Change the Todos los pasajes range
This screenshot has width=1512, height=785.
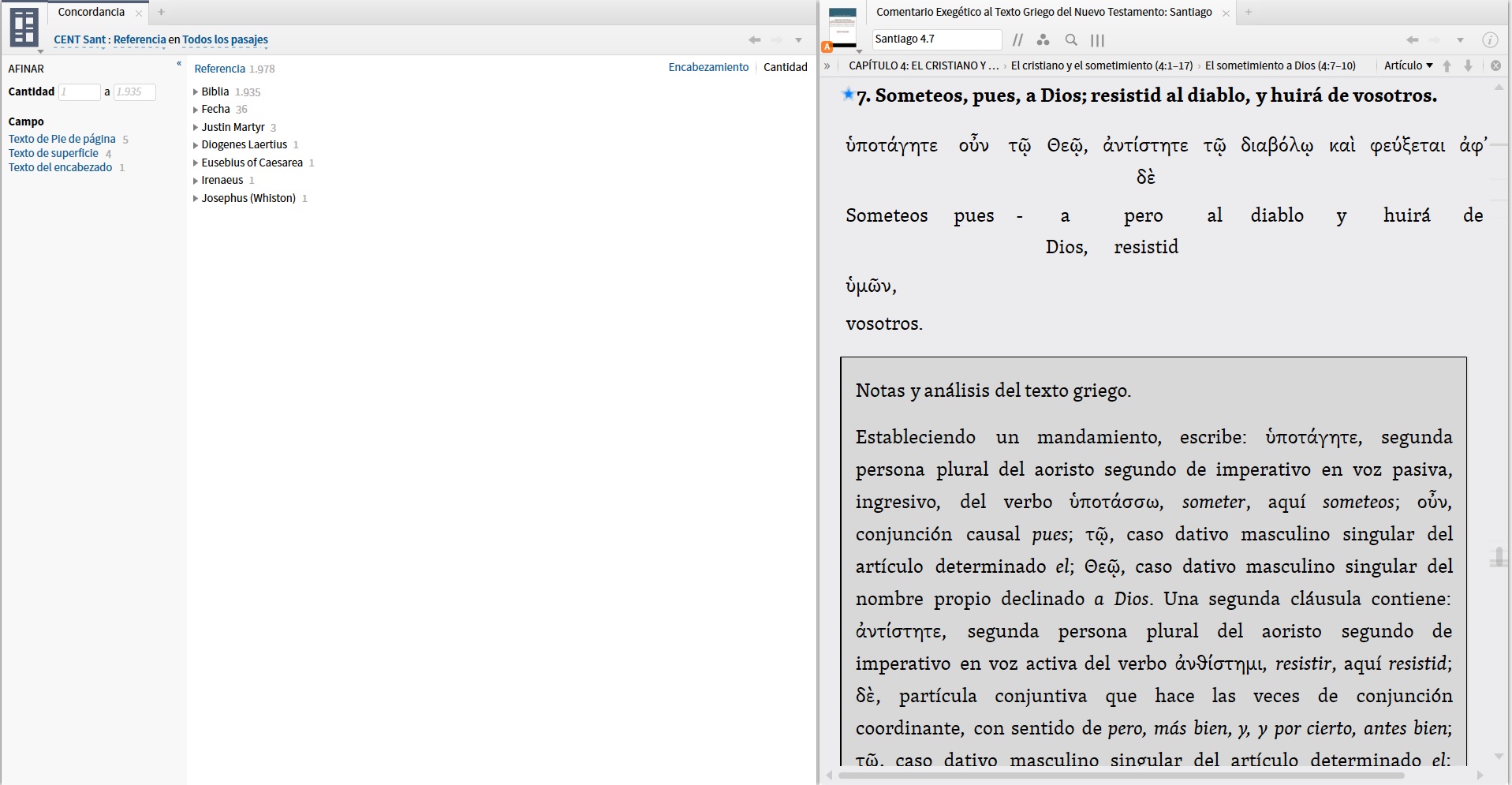point(225,39)
